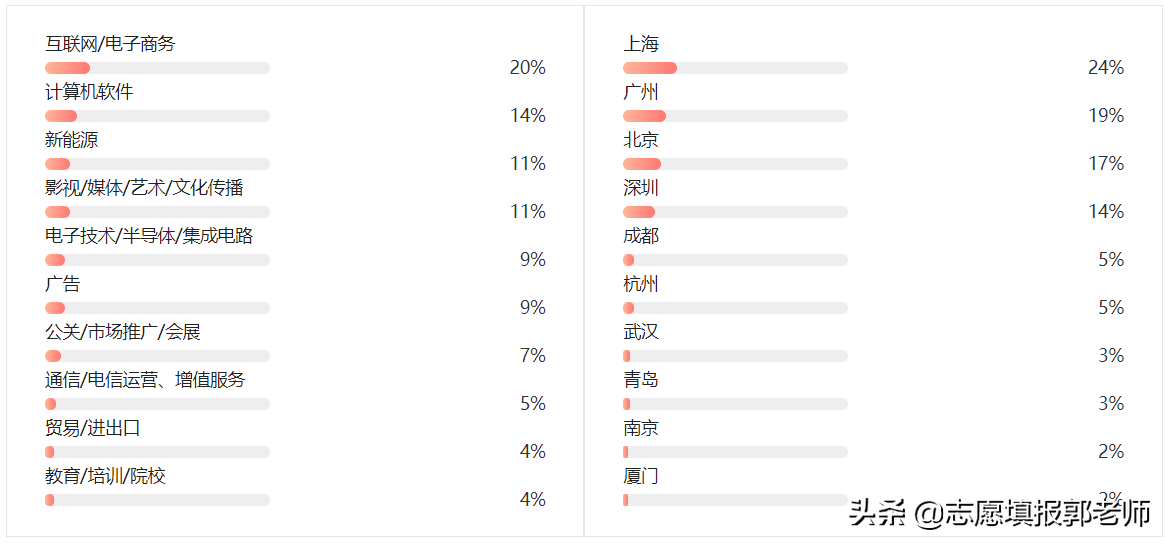This screenshot has height=544, width=1167.
Task: Click the 贸易/进出口 progress bar
Action: 157,452
